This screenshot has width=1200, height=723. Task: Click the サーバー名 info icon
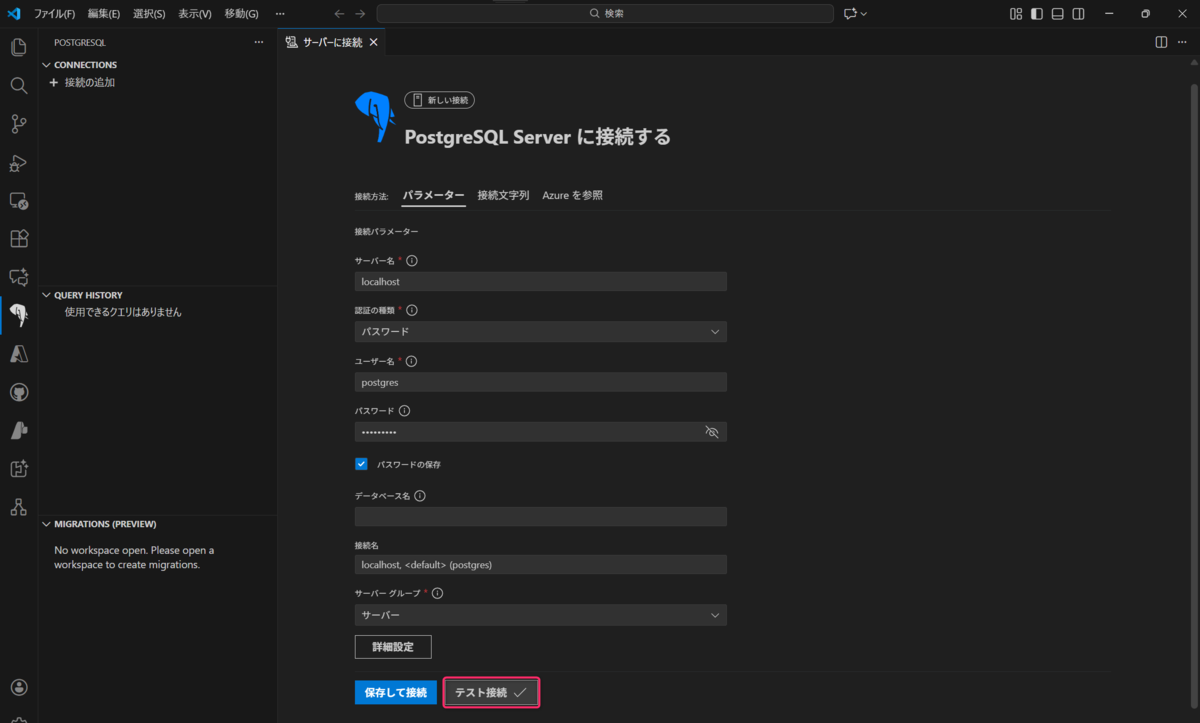click(410, 260)
